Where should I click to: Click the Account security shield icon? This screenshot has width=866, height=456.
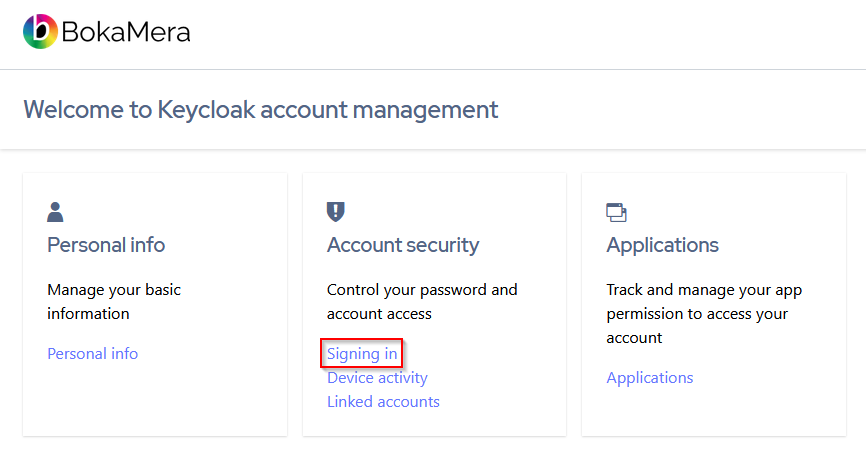pyautogui.click(x=335, y=212)
